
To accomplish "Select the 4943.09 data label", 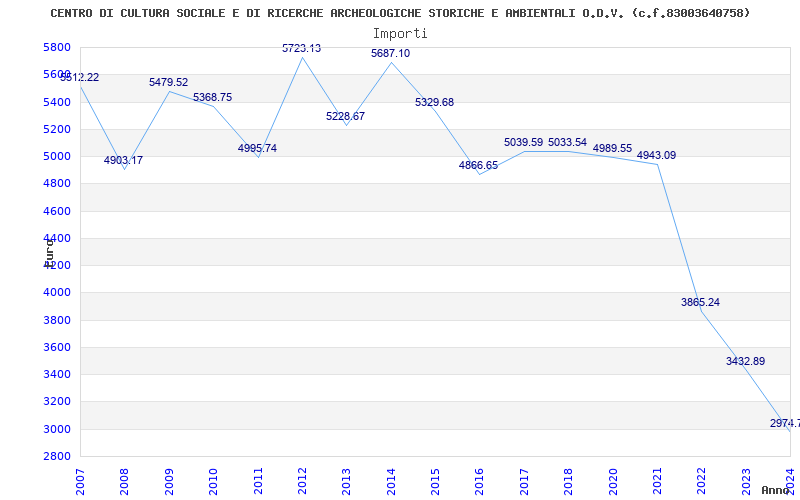I will pos(656,155).
